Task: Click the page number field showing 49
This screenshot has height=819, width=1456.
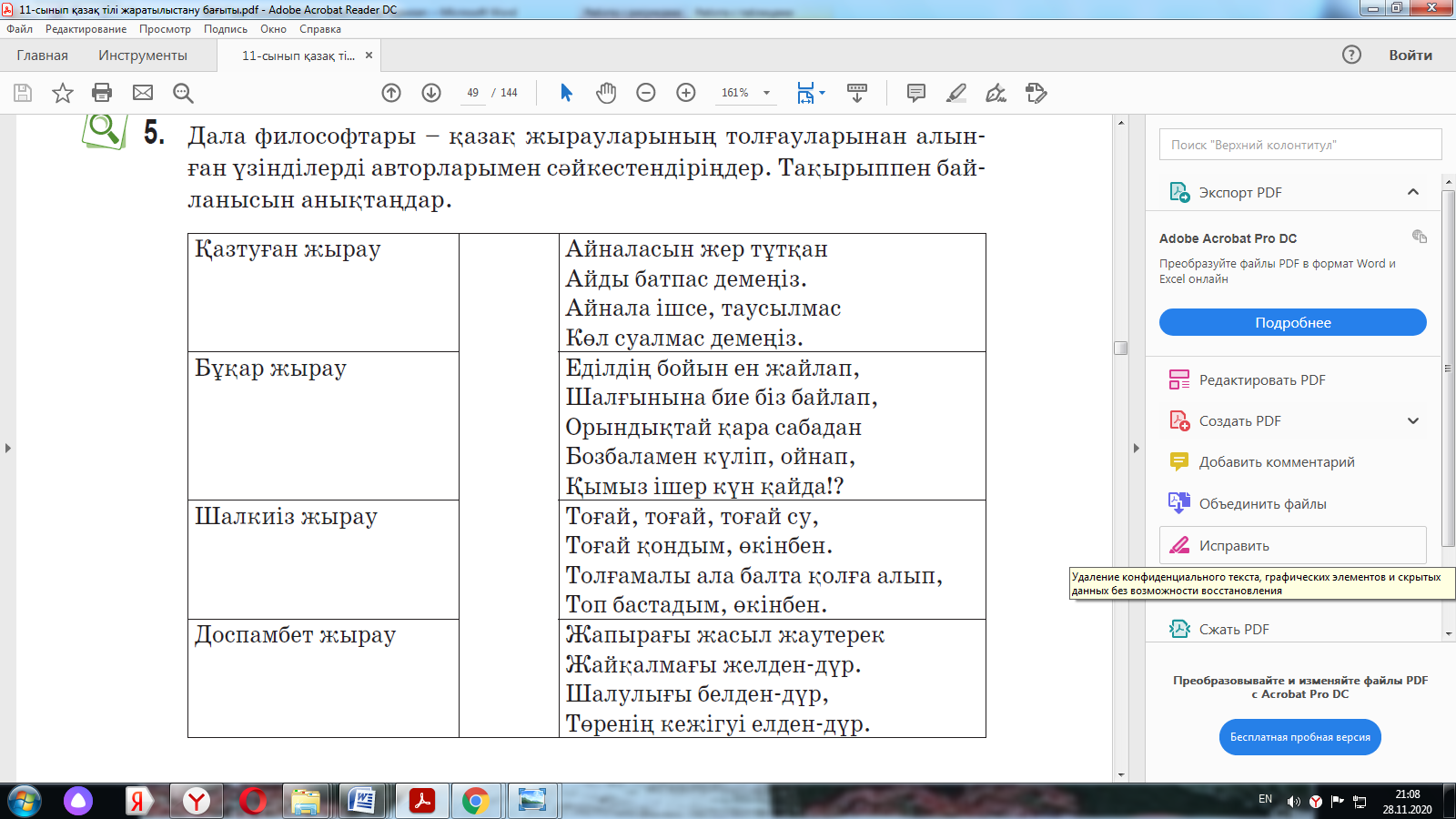Action: pos(473,93)
